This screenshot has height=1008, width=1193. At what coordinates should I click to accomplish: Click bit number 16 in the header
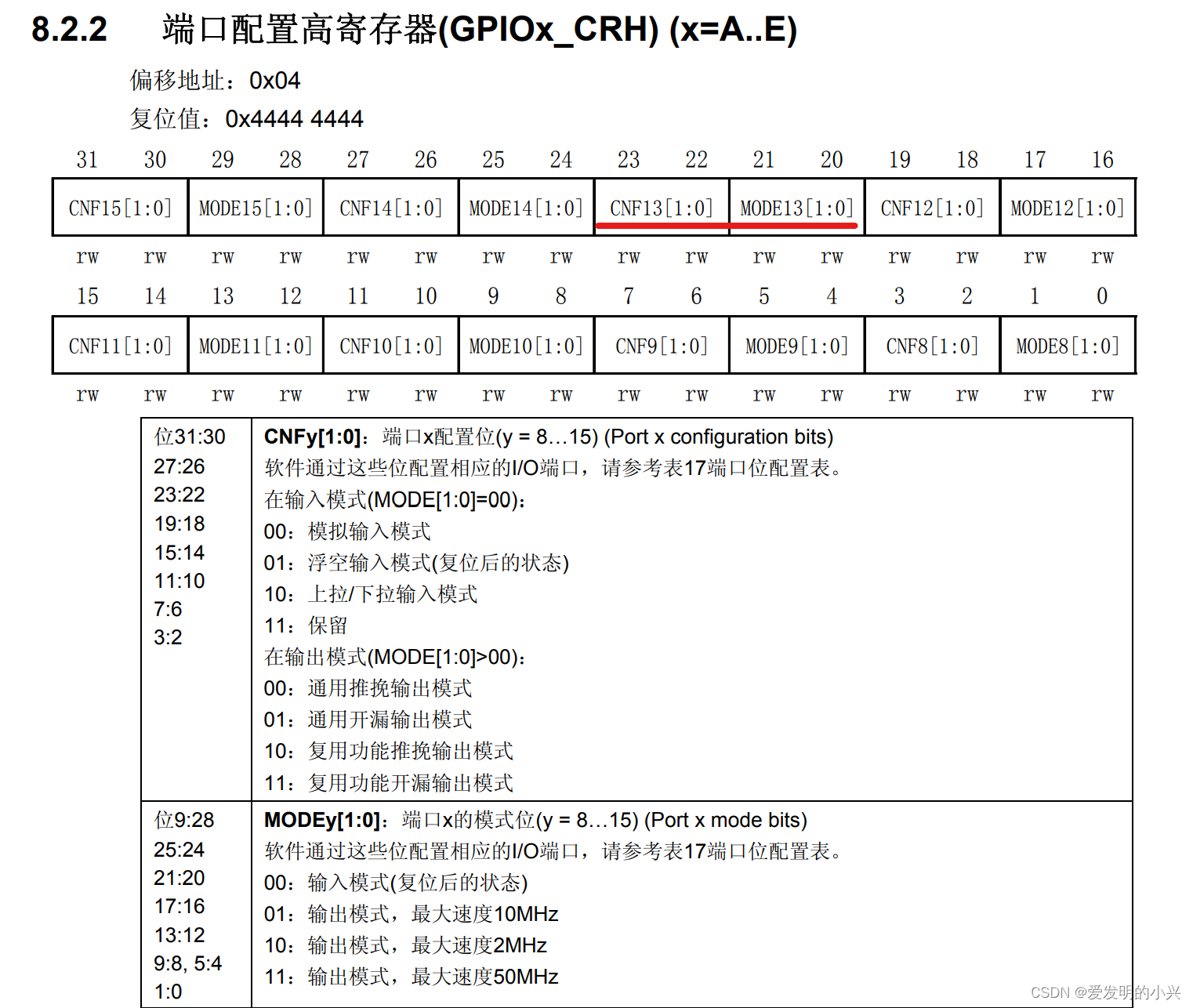[1102, 160]
